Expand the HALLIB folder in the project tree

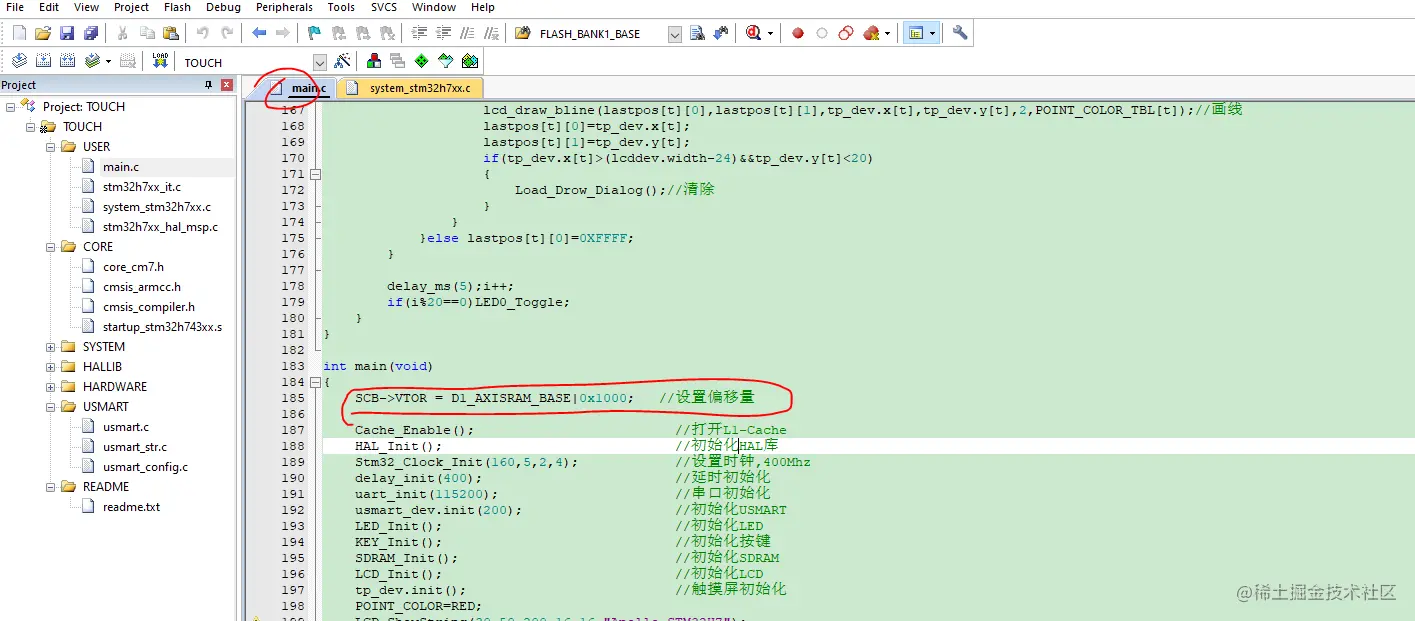[x=50, y=367]
